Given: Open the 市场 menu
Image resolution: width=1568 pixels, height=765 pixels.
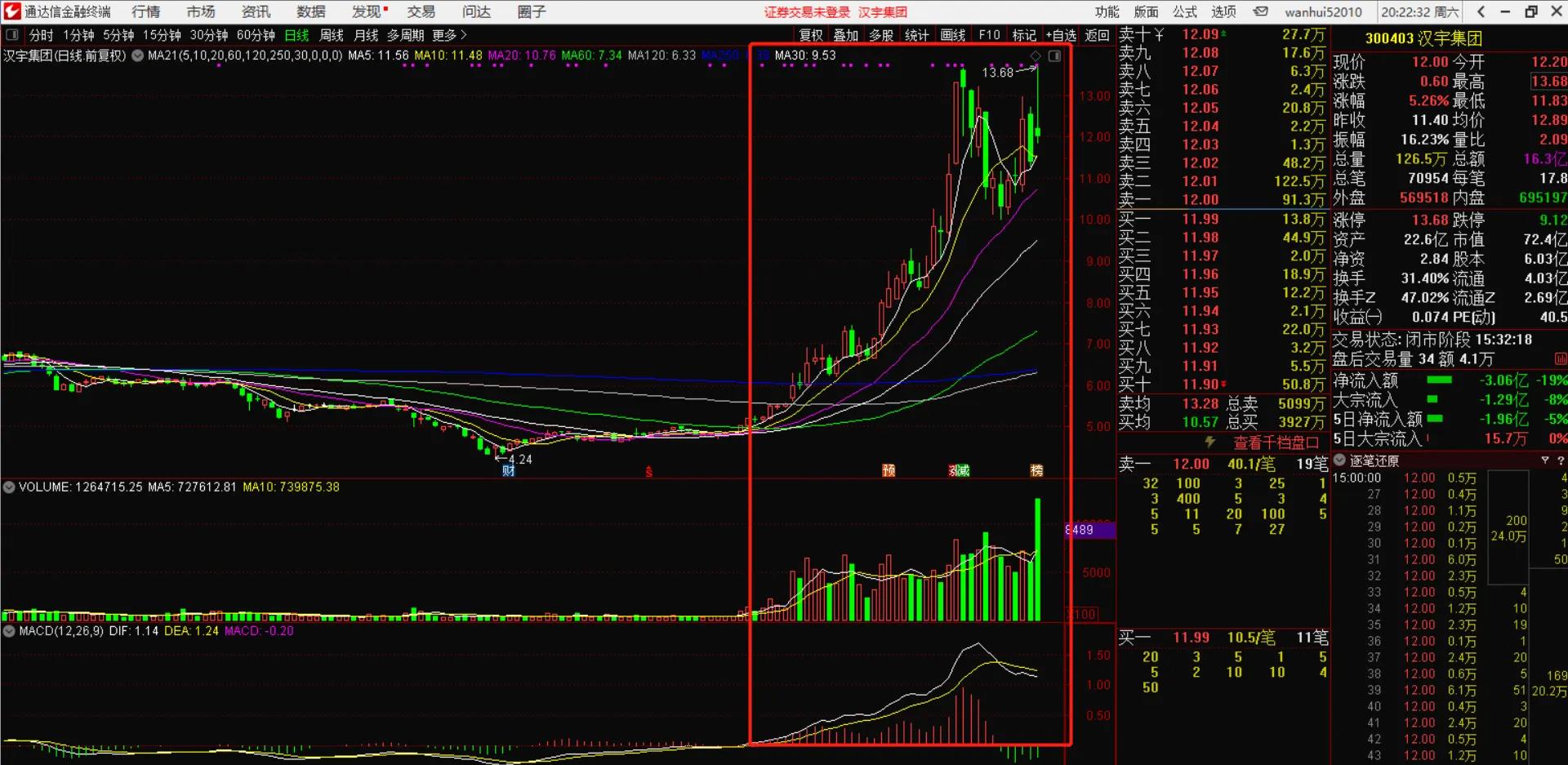Looking at the screenshot, I should 201,11.
